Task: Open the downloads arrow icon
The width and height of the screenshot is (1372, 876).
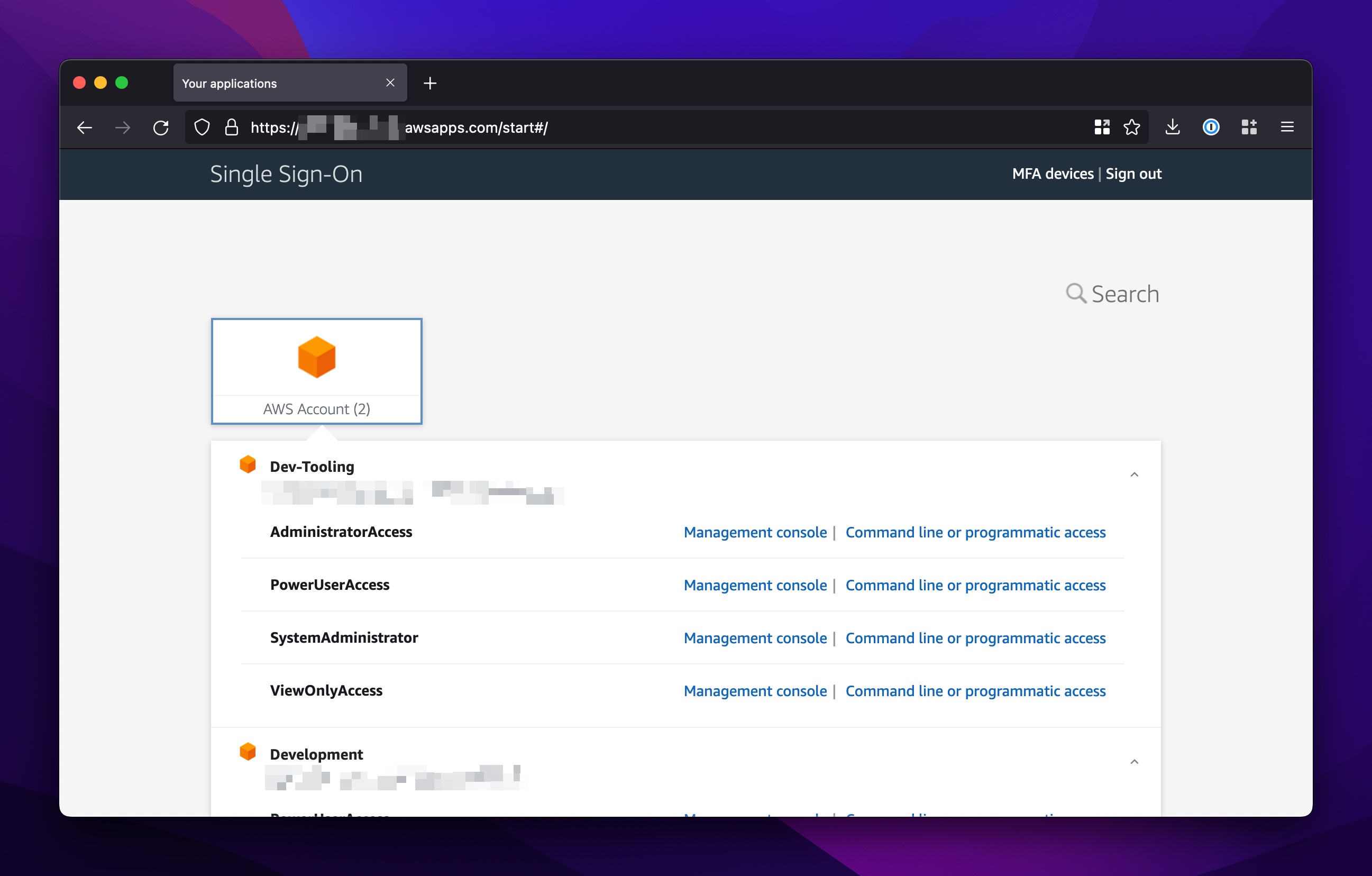Action: point(1172,127)
